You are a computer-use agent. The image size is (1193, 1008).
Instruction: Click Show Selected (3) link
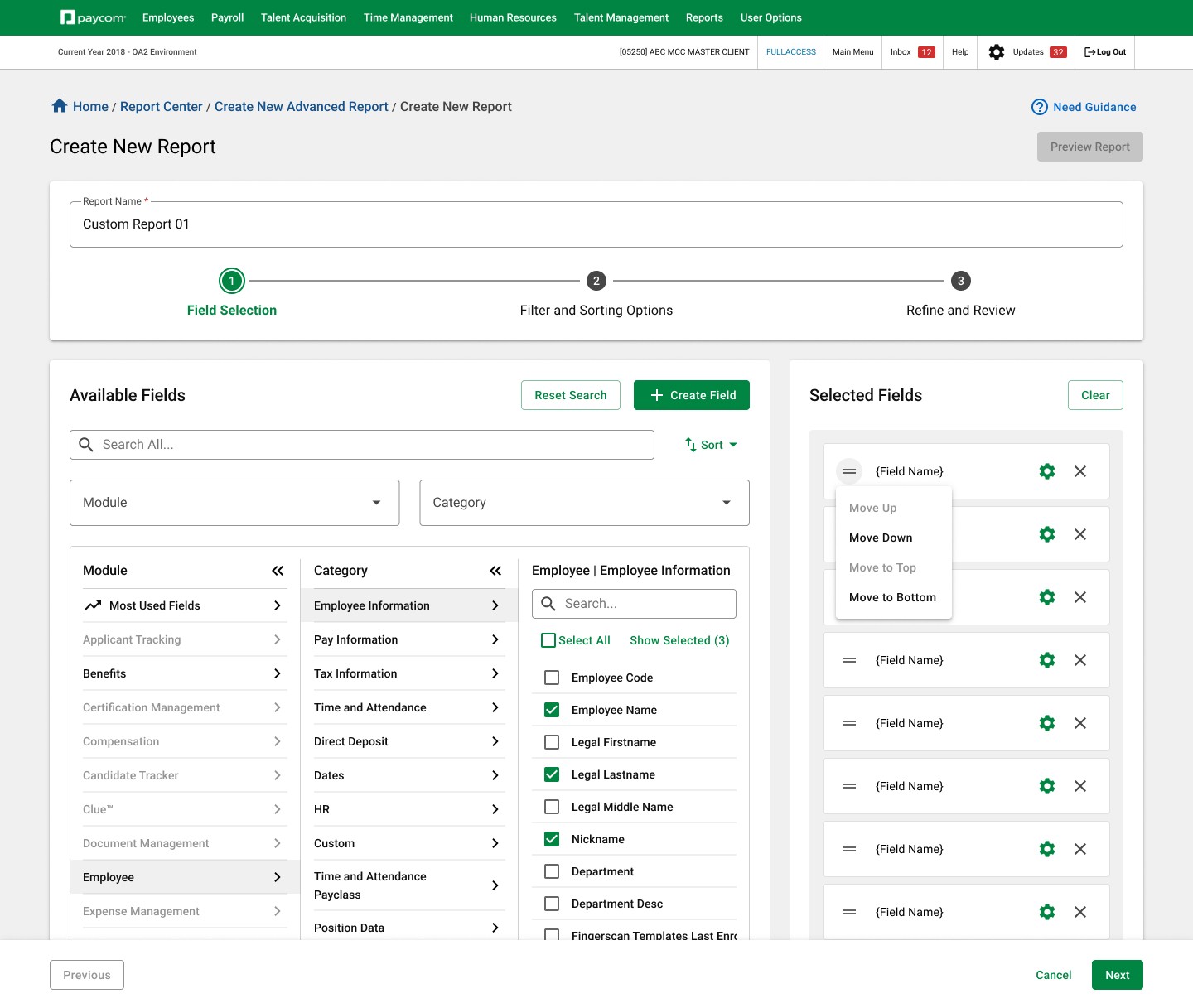pos(679,640)
